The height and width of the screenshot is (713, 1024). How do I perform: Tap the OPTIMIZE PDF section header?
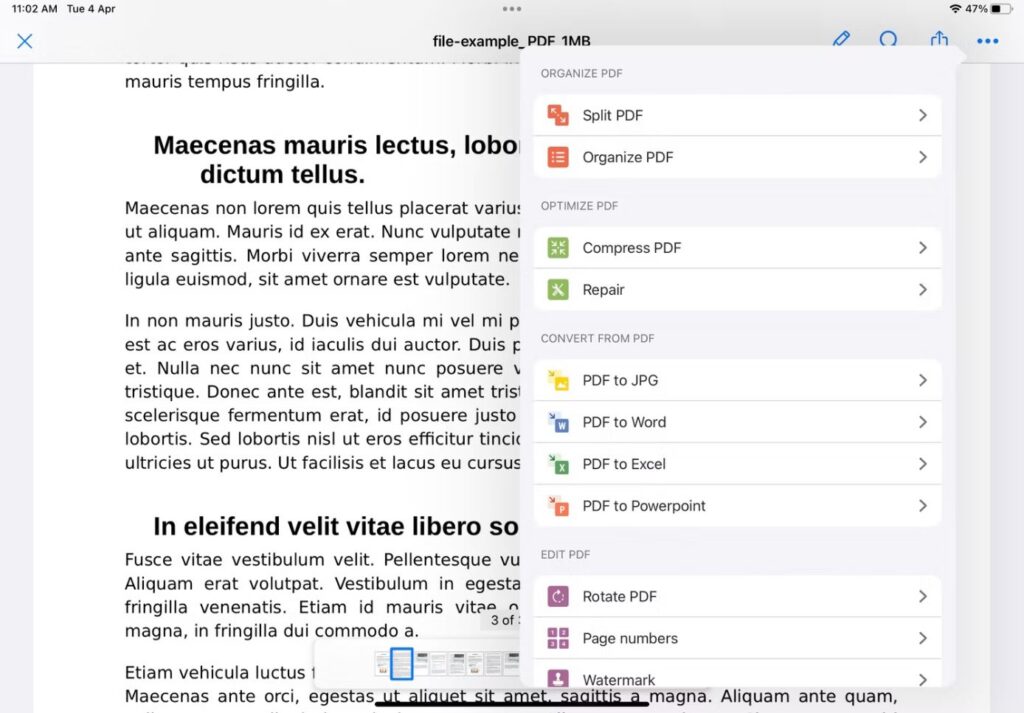[579, 206]
